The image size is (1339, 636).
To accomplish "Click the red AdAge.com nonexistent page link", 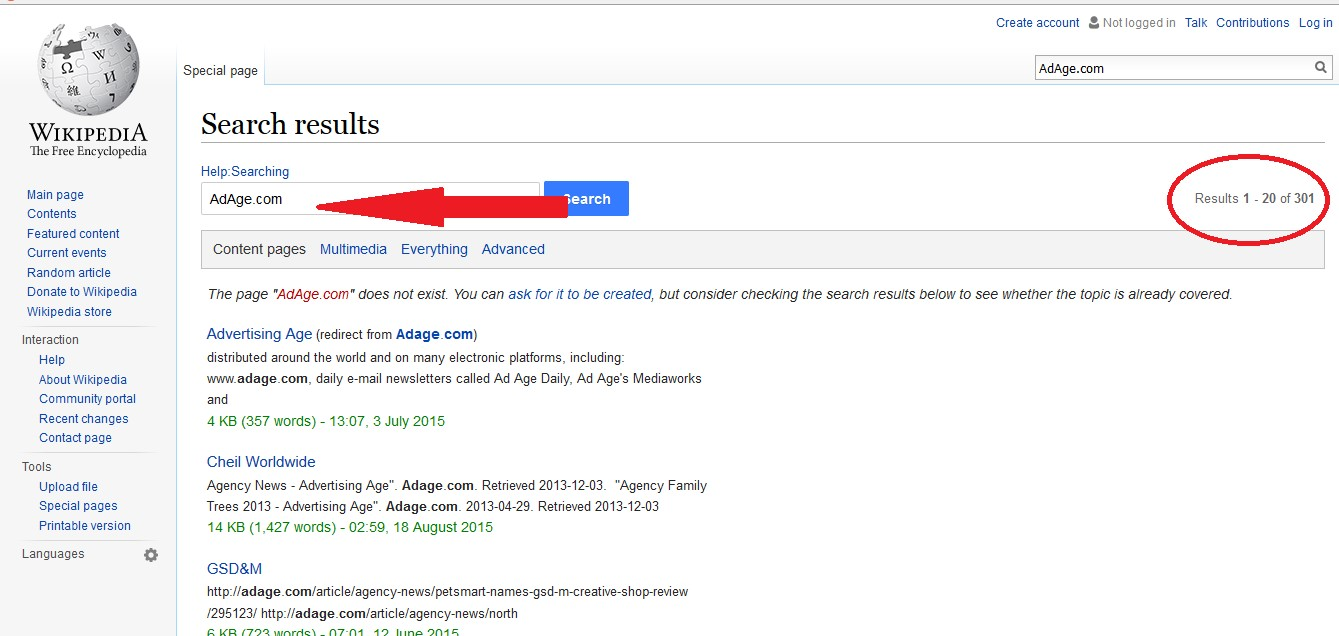I will (313, 294).
